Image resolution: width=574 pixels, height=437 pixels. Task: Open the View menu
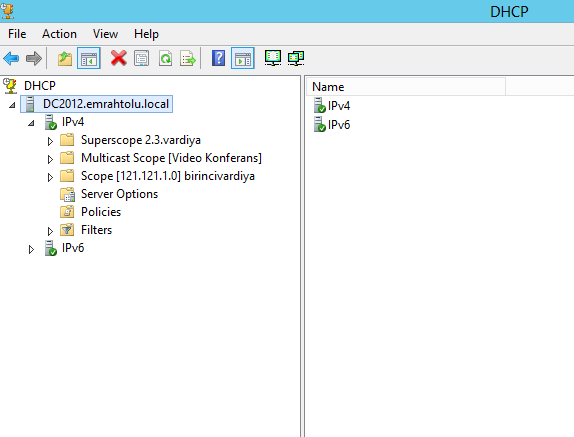pyautogui.click(x=105, y=34)
